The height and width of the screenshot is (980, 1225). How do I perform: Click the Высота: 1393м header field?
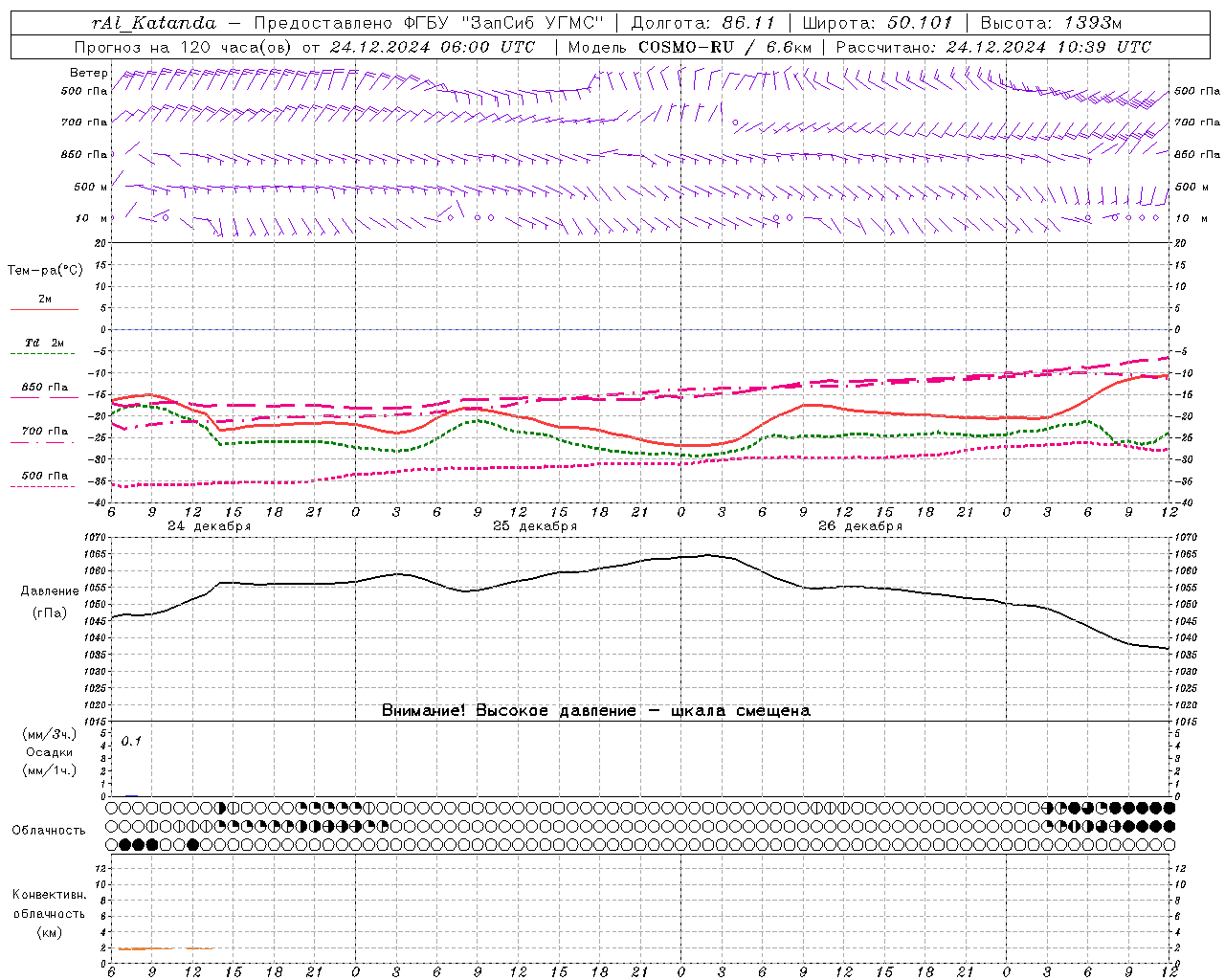pyautogui.click(x=1051, y=23)
